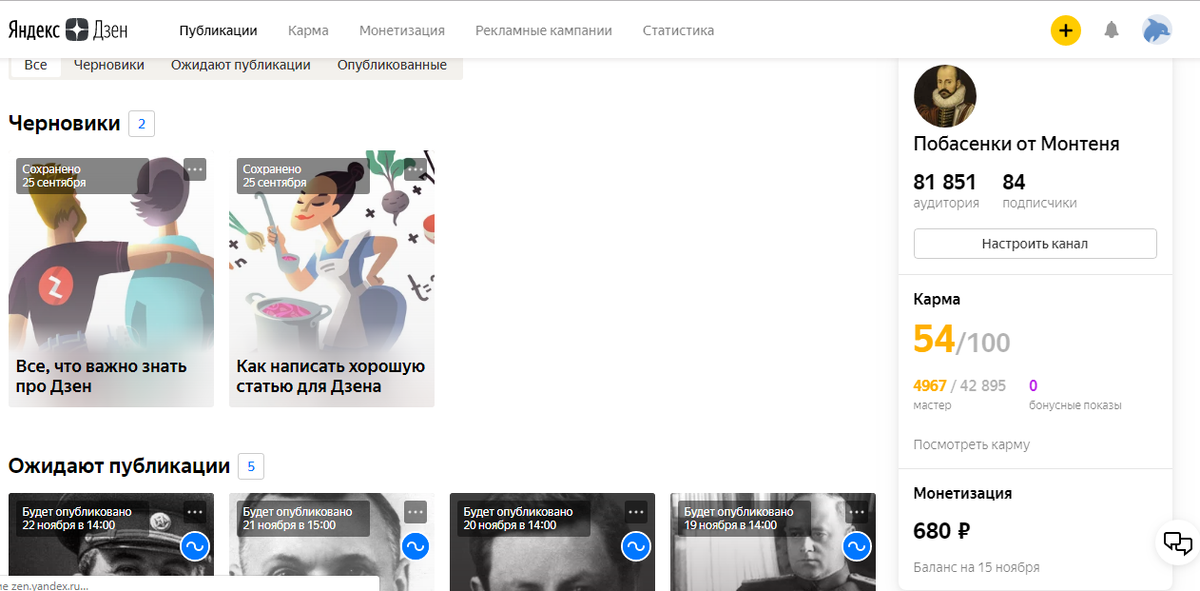Open options menu on 22 ноября scheduled post
Viewport: 1200px width, 591px height.
click(x=195, y=511)
